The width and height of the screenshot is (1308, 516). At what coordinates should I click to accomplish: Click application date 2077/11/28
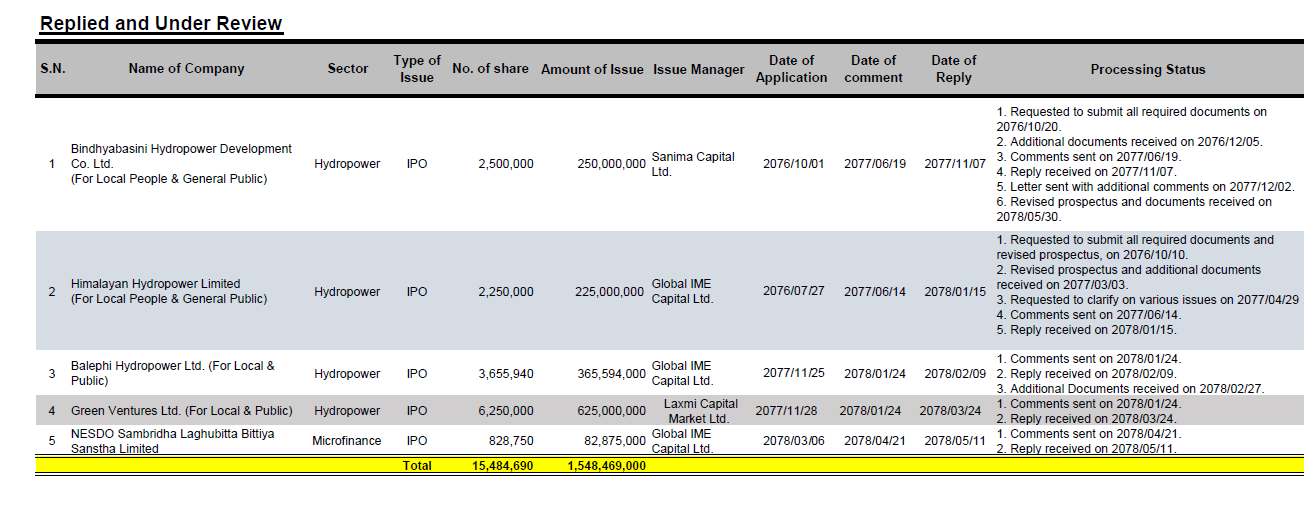point(786,411)
